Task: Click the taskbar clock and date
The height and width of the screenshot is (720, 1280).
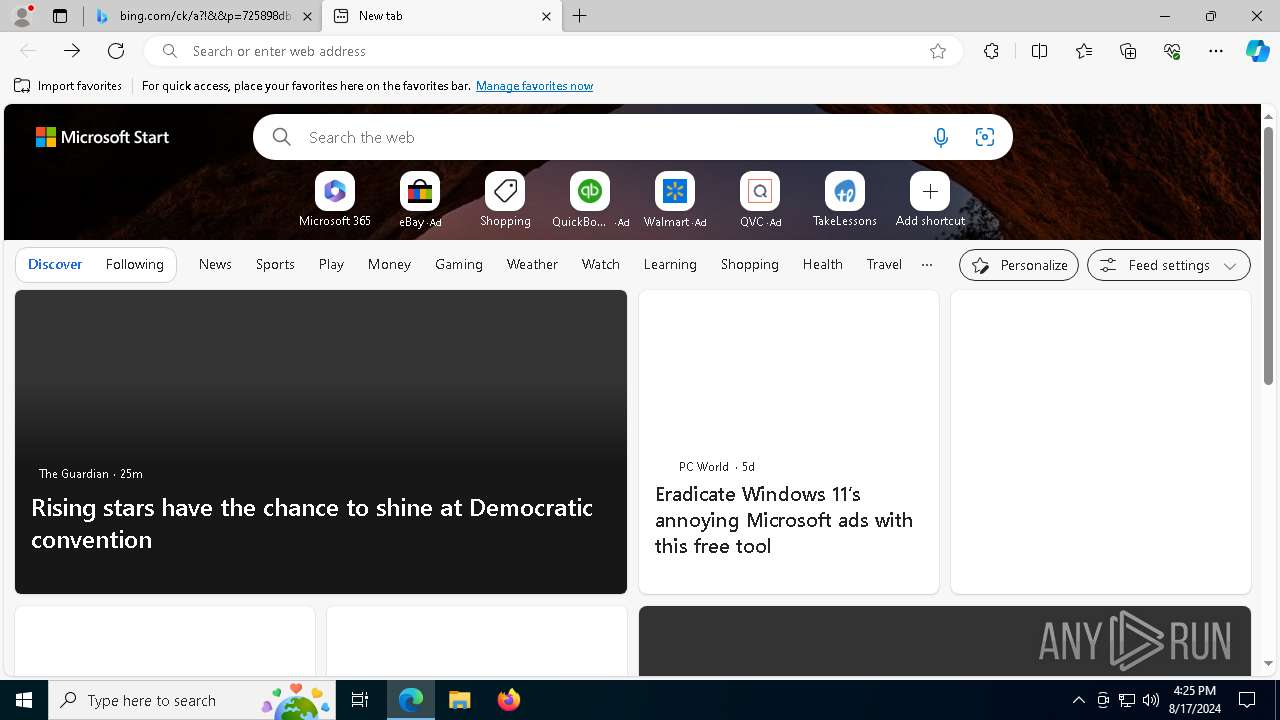Action: point(1194,700)
